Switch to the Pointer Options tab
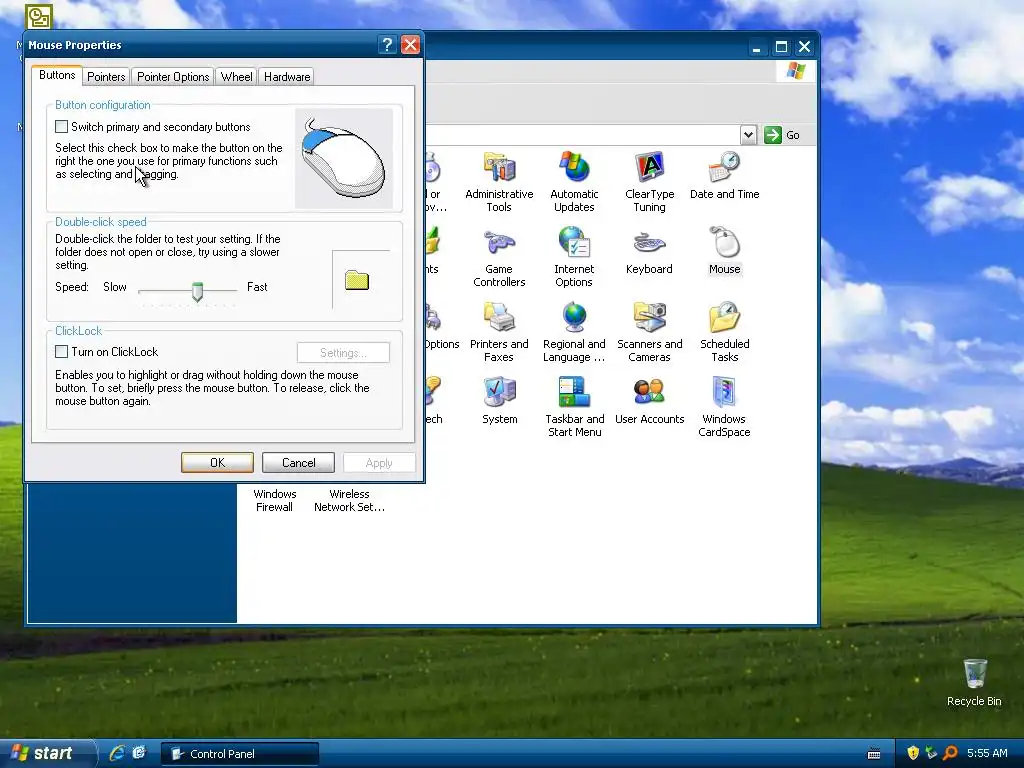Viewport: 1024px width, 768px height. (x=173, y=76)
